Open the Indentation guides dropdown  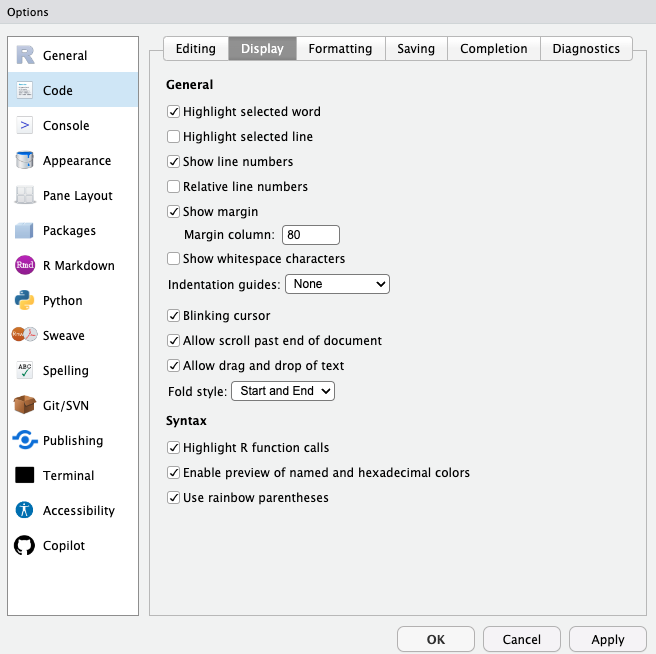click(337, 284)
